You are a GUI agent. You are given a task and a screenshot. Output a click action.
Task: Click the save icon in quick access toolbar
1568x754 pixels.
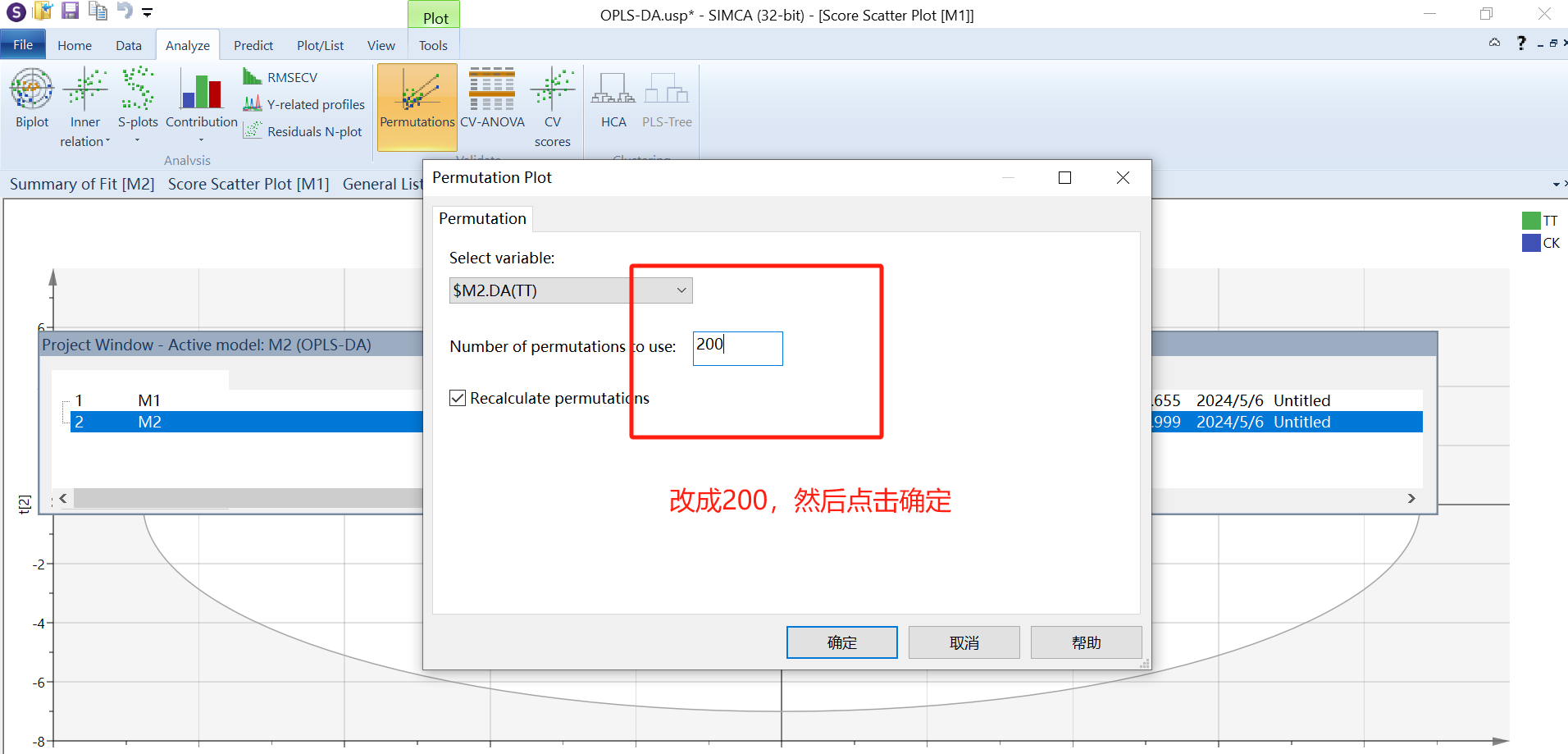click(x=71, y=11)
